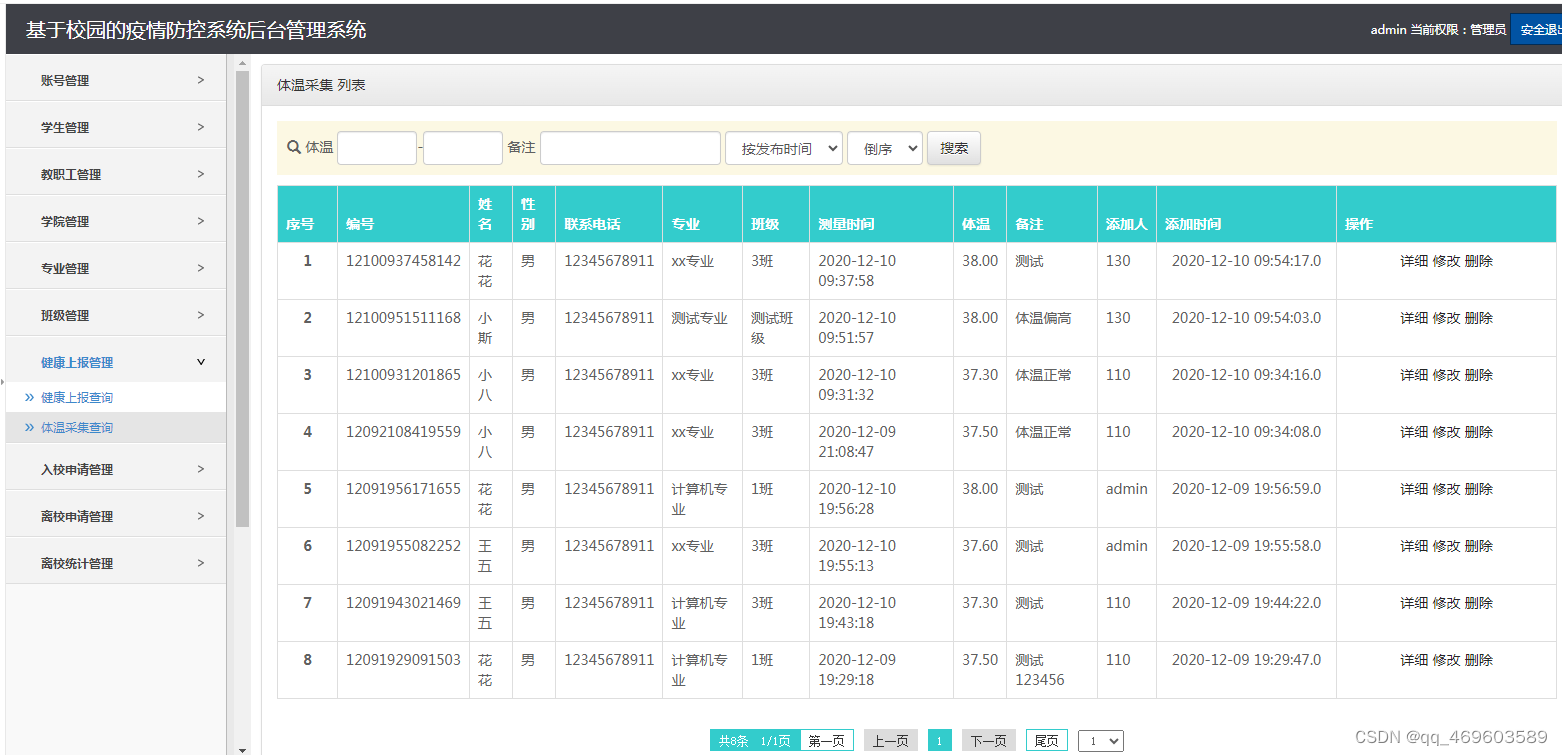Expand the 离校统计管理 sidebar menu
Viewport: 1562px width, 755px height.
tap(116, 563)
